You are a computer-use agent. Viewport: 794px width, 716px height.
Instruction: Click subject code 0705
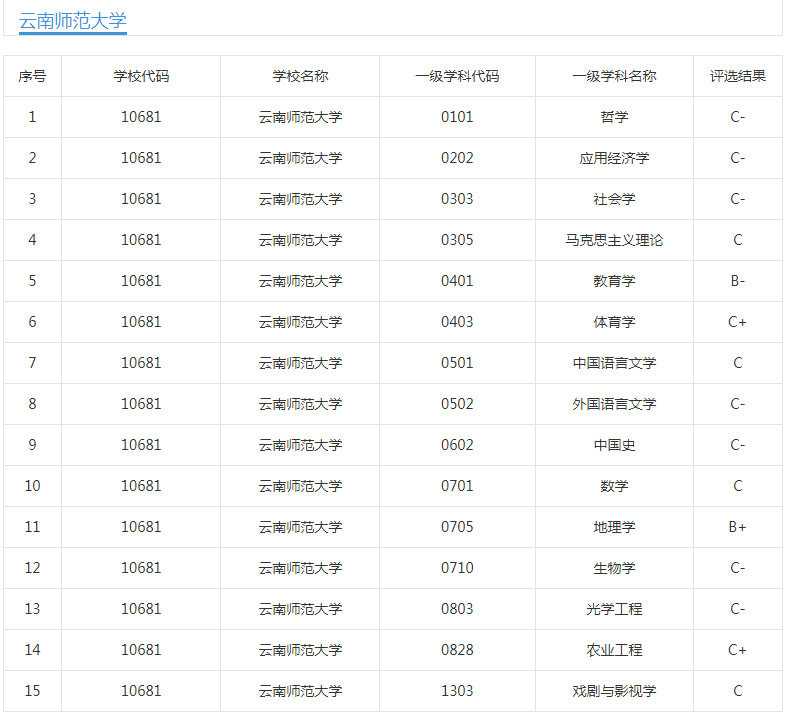click(457, 527)
